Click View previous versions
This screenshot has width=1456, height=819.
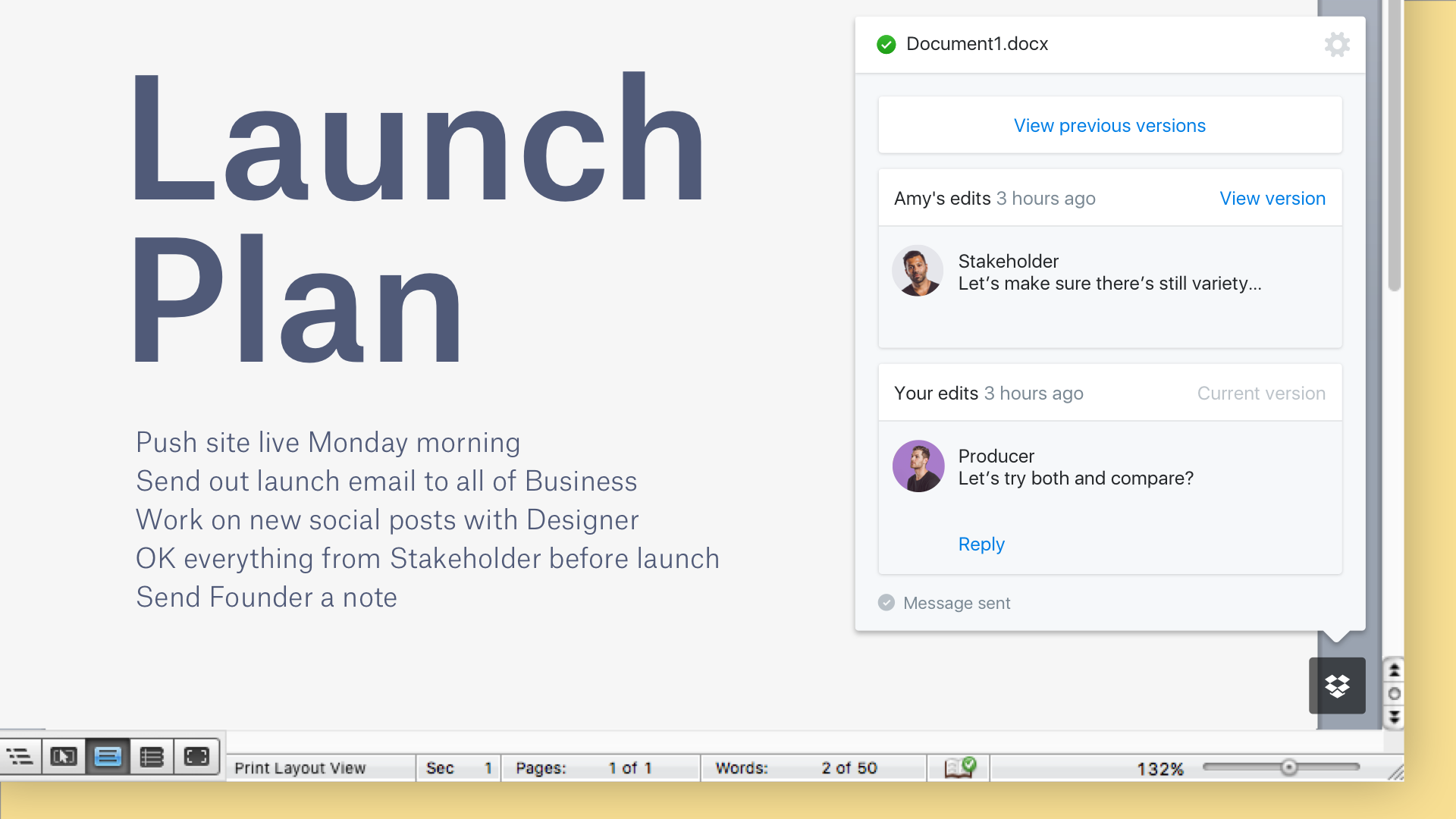(1109, 125)
